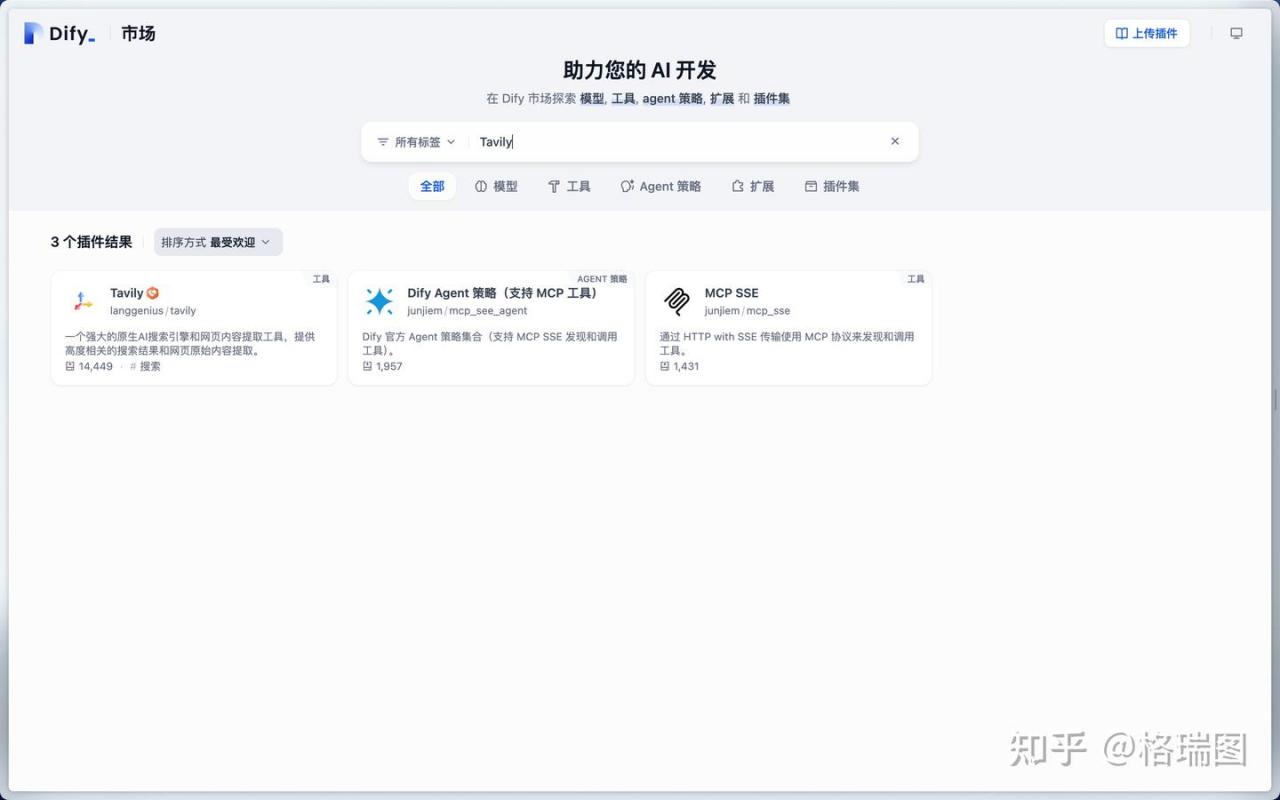Click the 搜索 tag on the Tavily card
1280x800 pixels.
(x=145, y=366)
